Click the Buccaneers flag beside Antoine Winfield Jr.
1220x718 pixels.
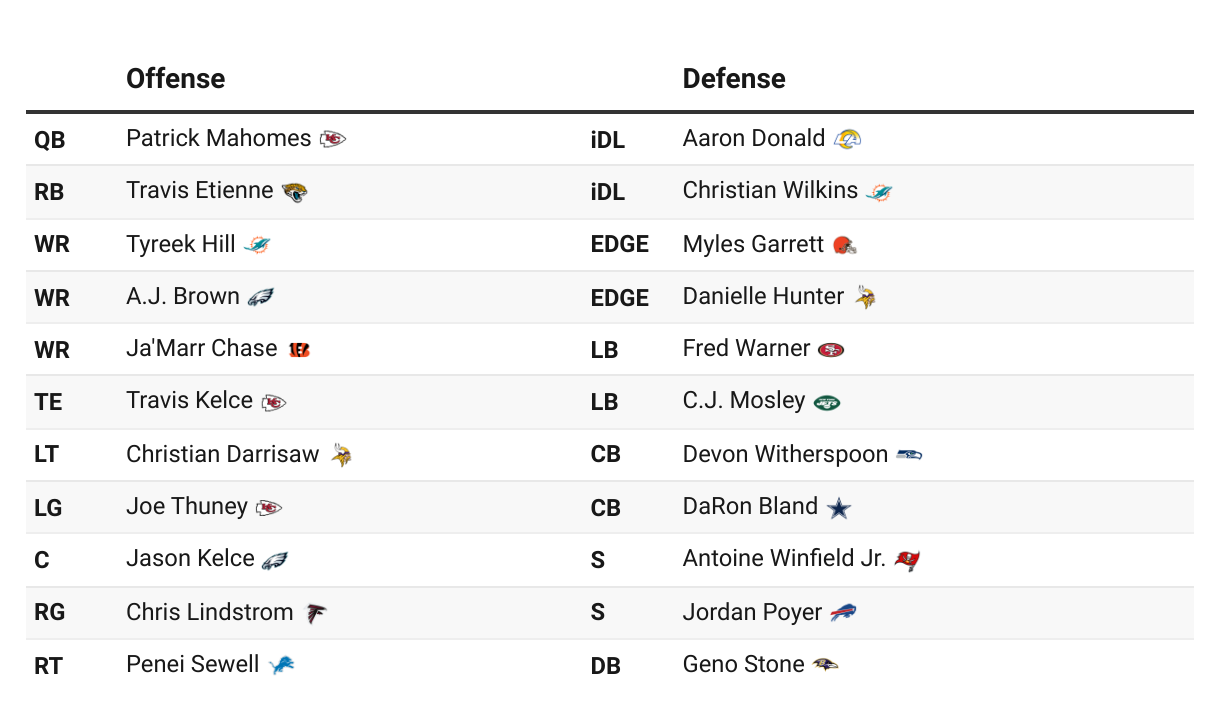(907, 560)
